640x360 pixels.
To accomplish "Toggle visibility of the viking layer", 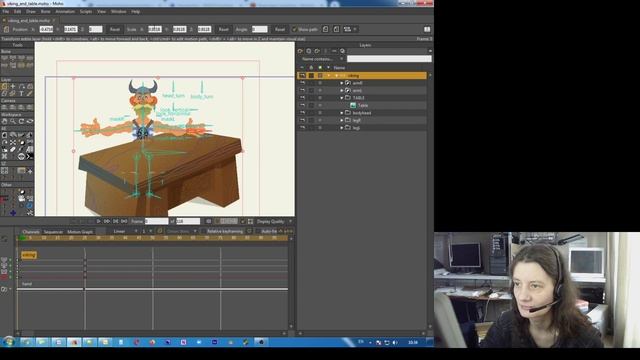I will pos(302,76).
